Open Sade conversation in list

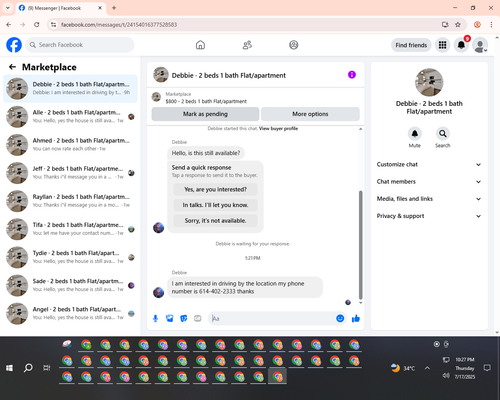tap(70, 285)
